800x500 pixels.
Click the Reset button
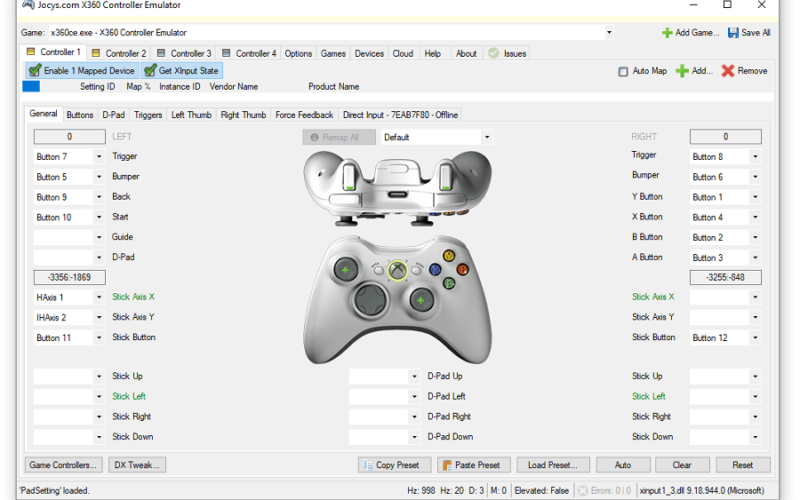(743, 465)
